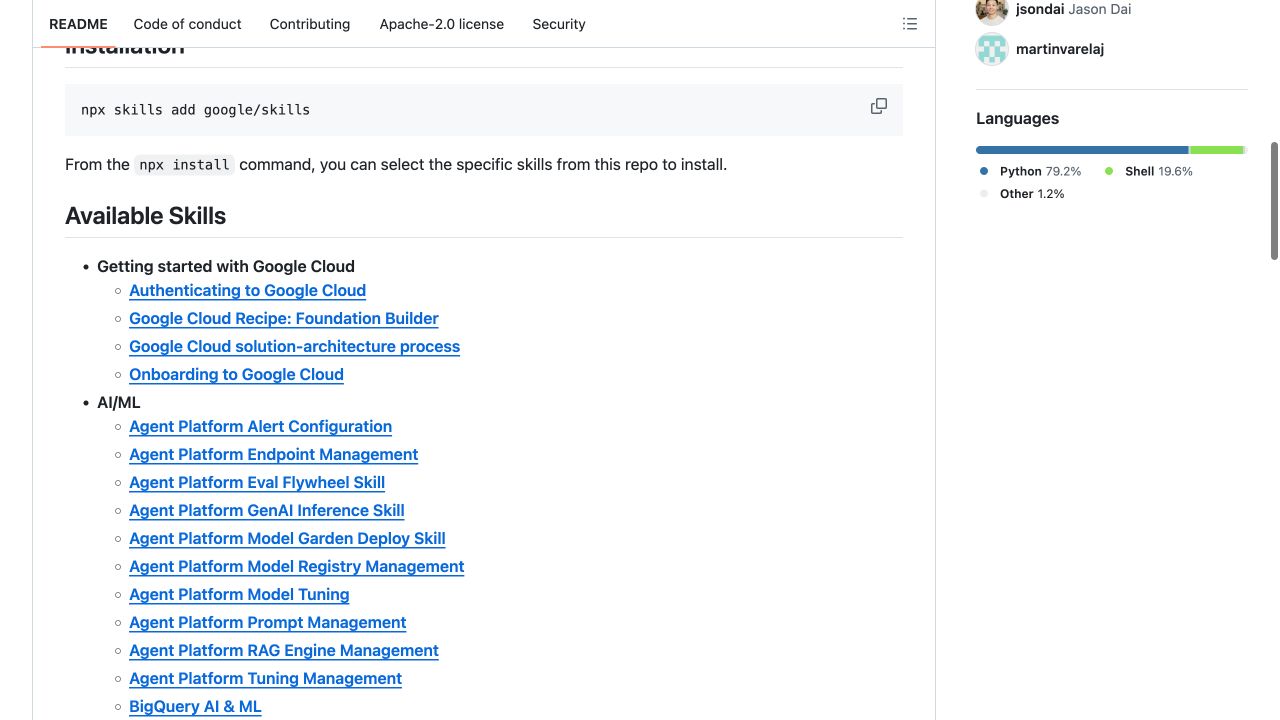Screen dimensions: 1280x720
Task: Click the green Shell language bar segment
Action: [1217, 150]
